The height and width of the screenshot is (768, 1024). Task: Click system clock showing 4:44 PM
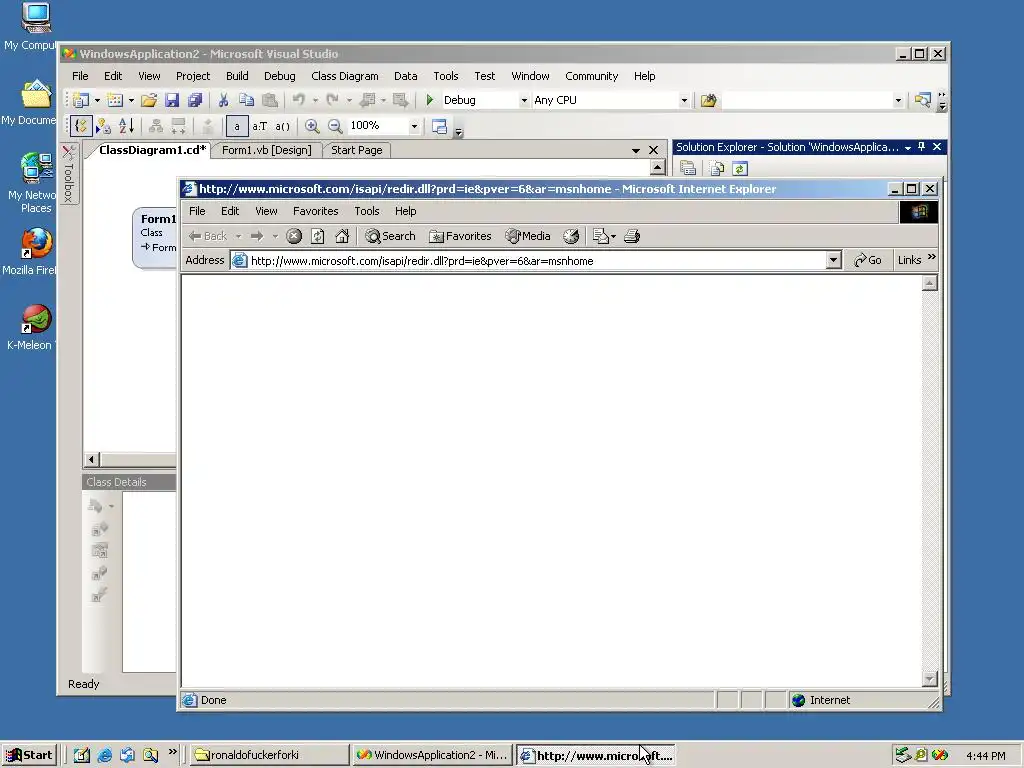(985, 756)
